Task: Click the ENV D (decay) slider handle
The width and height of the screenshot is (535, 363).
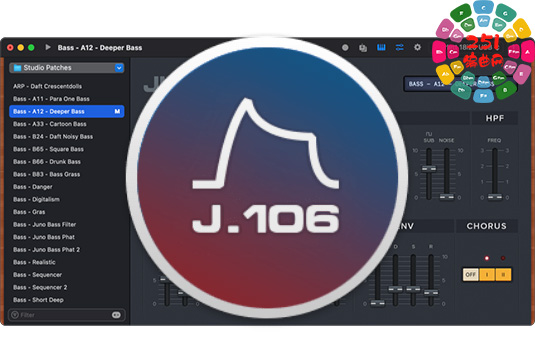Action: pyautogui.click(x=395, y=289)
